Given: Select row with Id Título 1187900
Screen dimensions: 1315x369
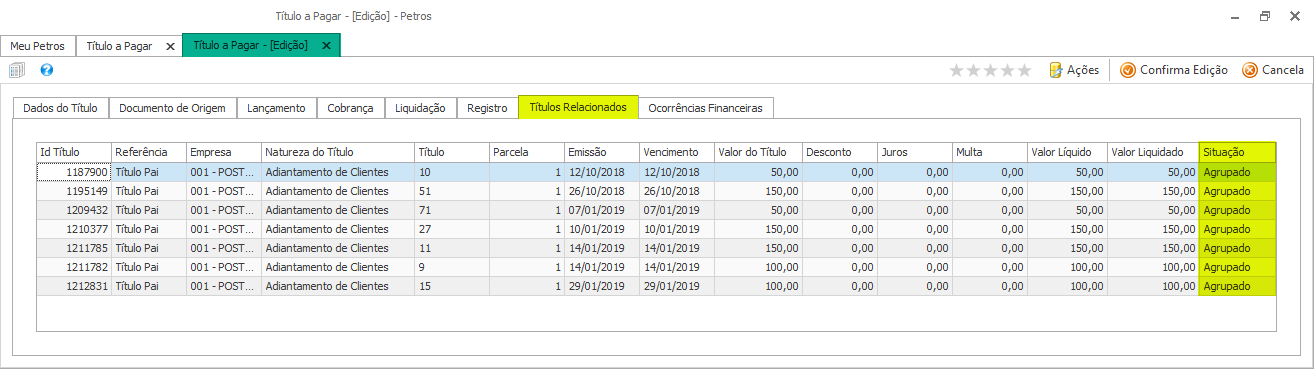Looking at the screenshot, I should (656, 172).
